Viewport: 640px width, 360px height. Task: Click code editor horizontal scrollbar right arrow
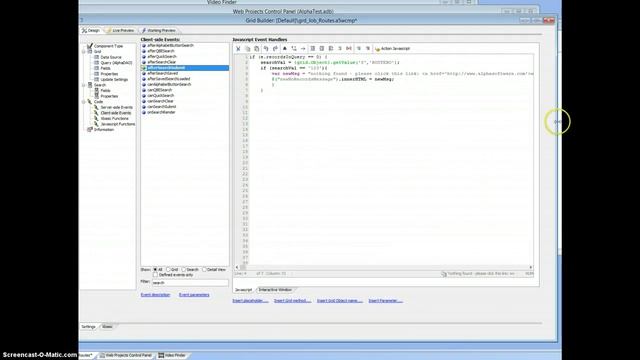[x=531, y=267]
